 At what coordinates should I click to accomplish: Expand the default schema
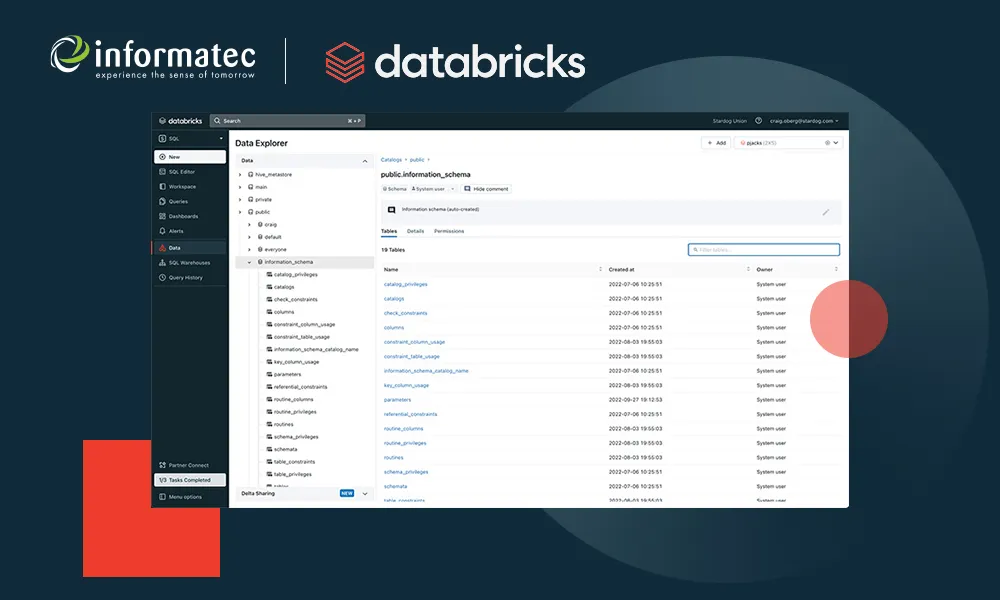(249, 237)
